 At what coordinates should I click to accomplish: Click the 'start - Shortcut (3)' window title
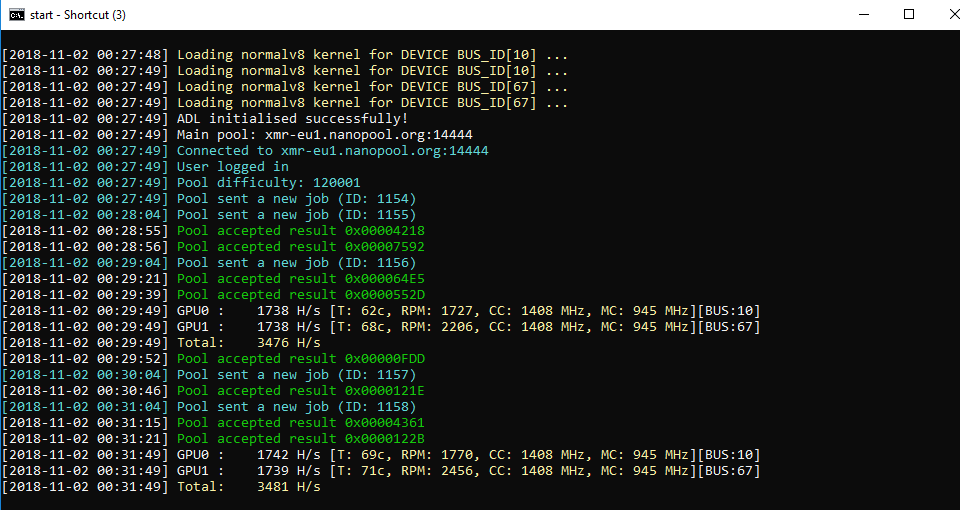click(x=78, y=15)
